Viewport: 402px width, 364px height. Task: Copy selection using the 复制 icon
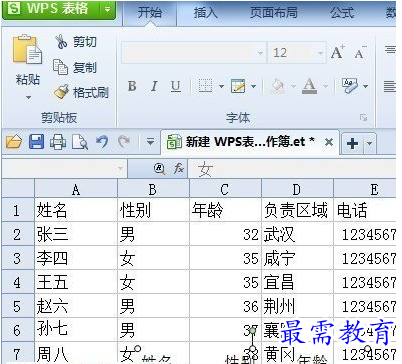tap(60, 67)
